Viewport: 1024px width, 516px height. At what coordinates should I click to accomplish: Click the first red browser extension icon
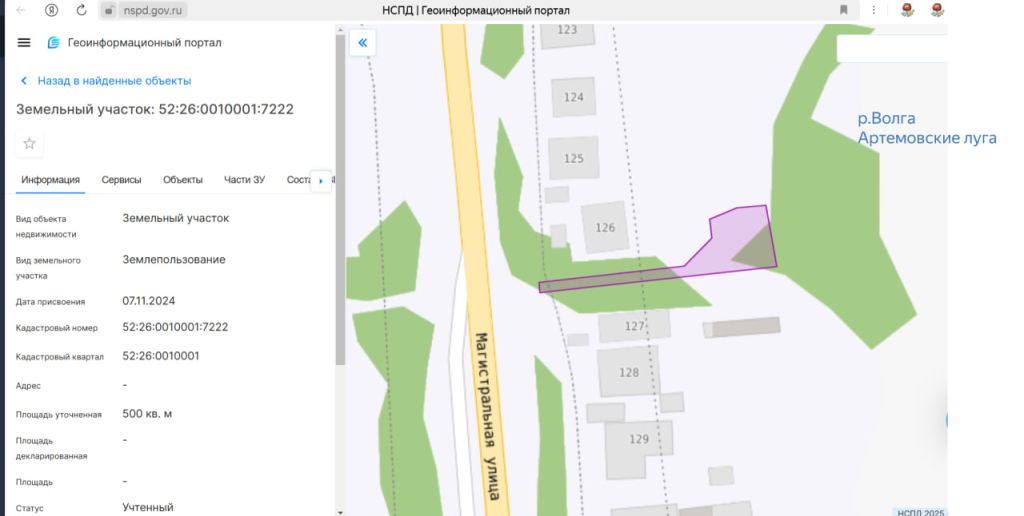tap(907, 10)
